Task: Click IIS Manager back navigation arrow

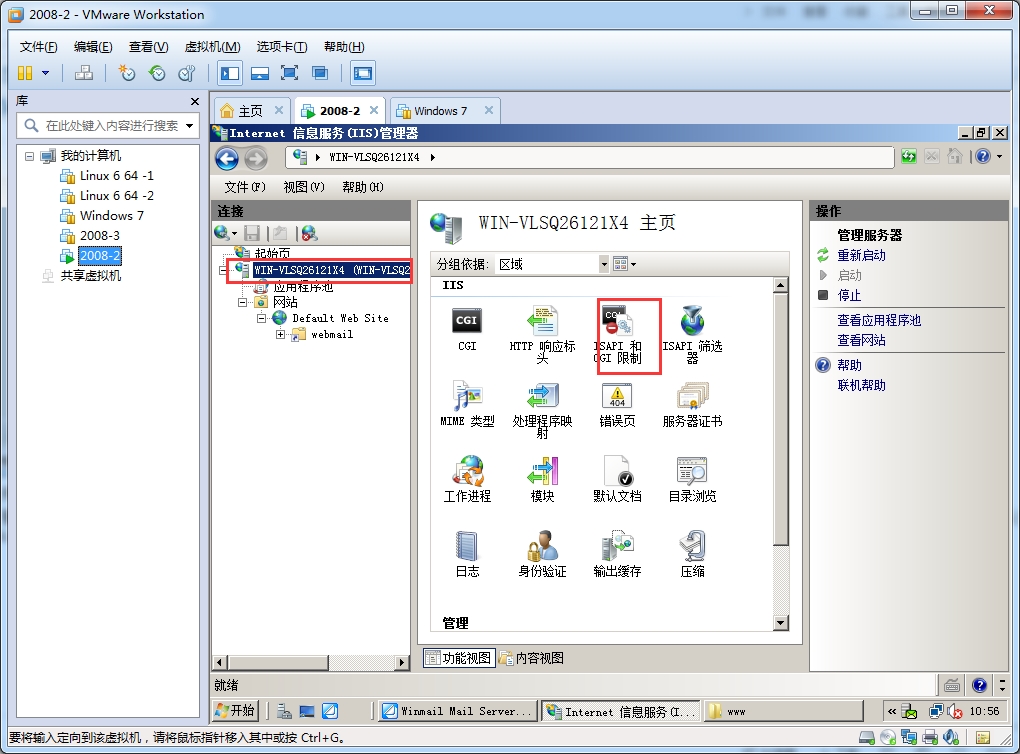Action: pos(227,158)
